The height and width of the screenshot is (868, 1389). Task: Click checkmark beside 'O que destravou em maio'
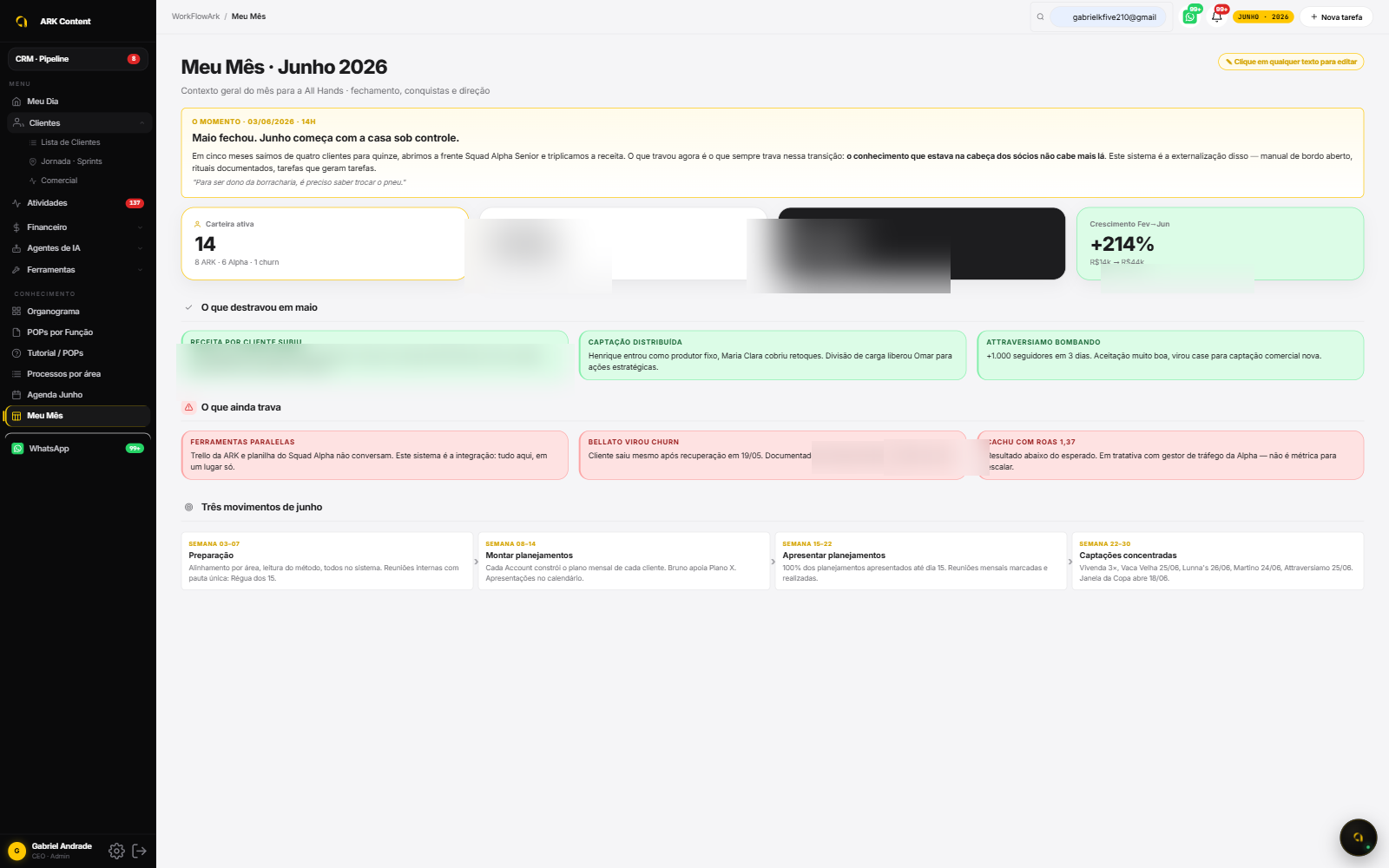188,307
